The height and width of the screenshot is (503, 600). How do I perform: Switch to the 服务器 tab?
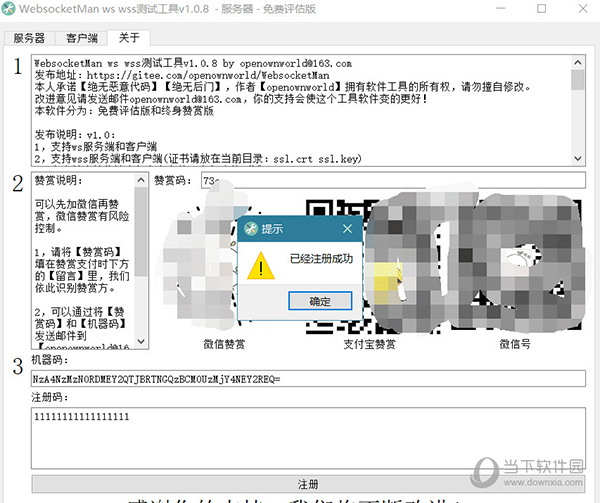(29, 38)
